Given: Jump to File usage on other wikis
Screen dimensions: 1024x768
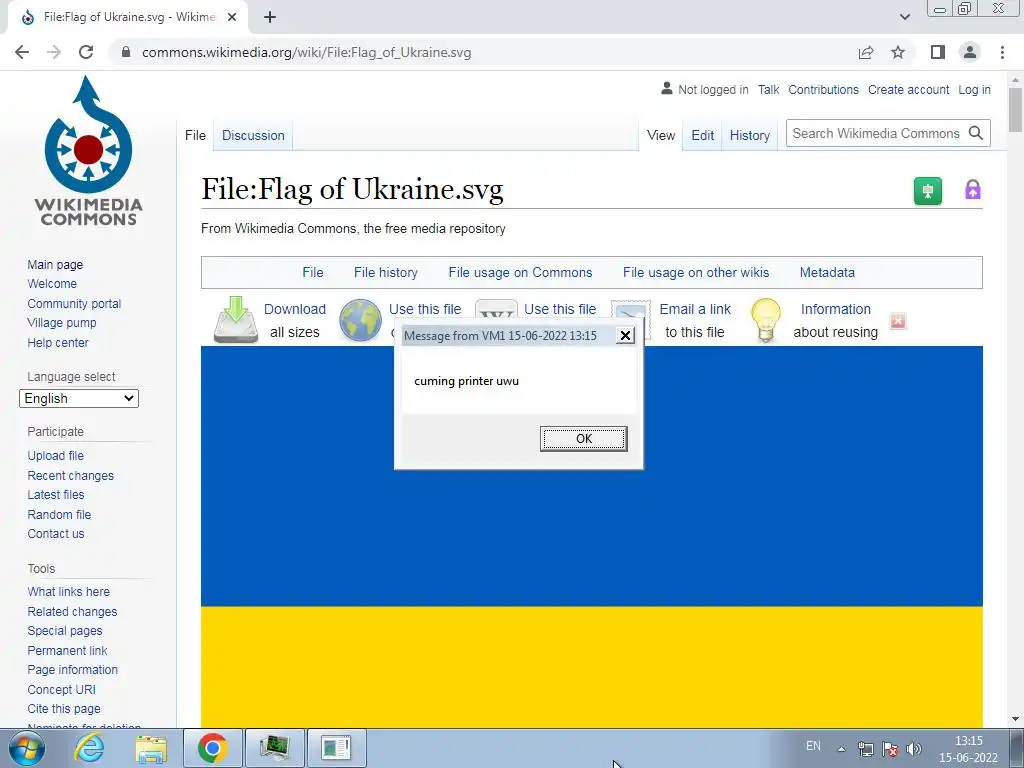Looking at the screenshot, I should pyautogui.click(x=696, y=272).
